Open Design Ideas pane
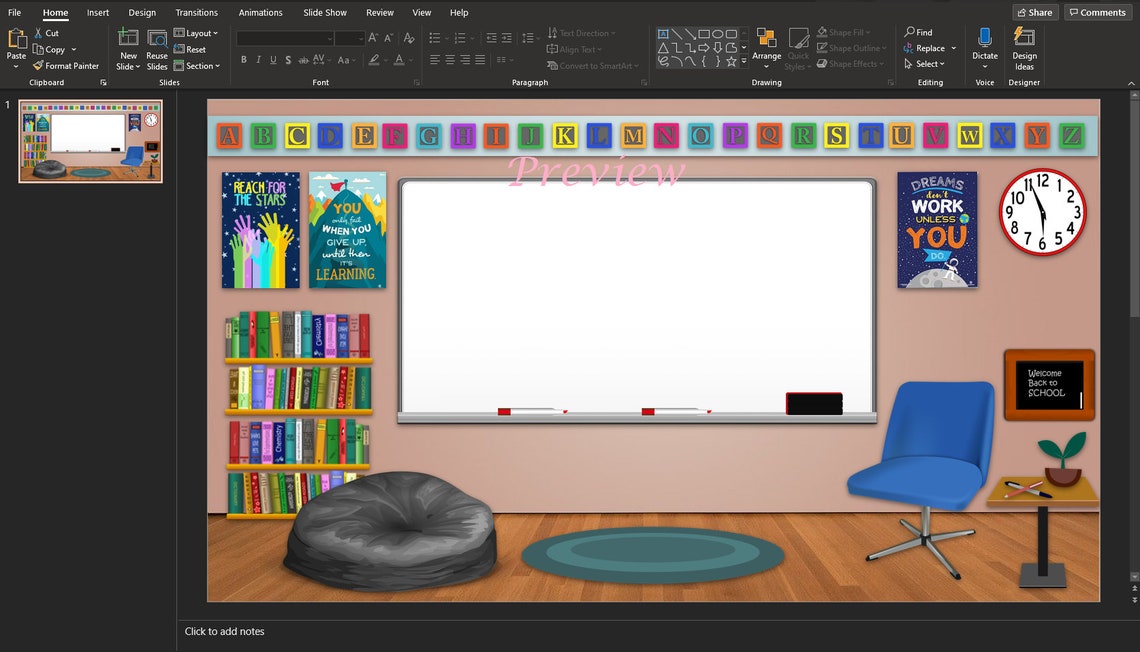The image size is (1140, 652). click(x=1024, y=48)
